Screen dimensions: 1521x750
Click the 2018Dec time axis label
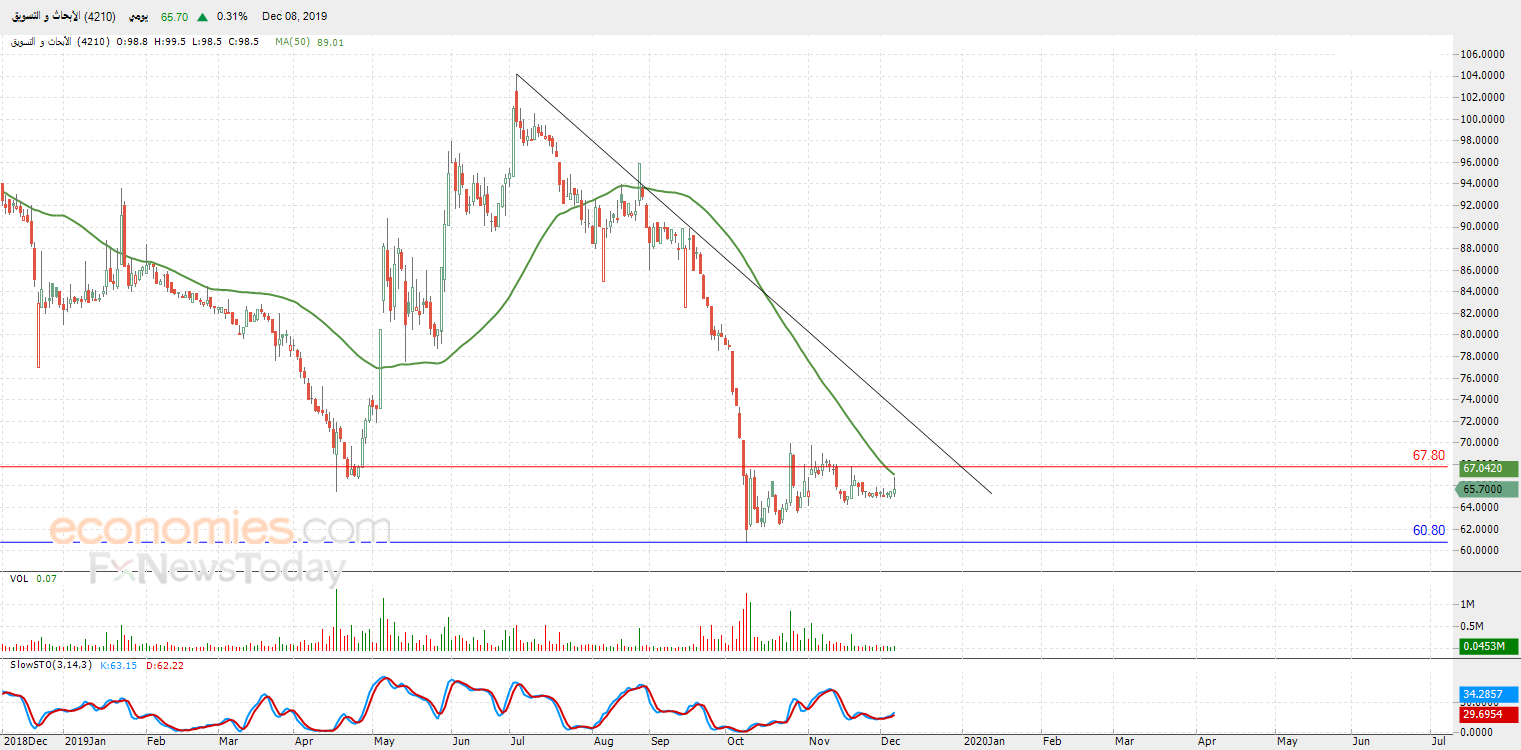tap(25, 741)
